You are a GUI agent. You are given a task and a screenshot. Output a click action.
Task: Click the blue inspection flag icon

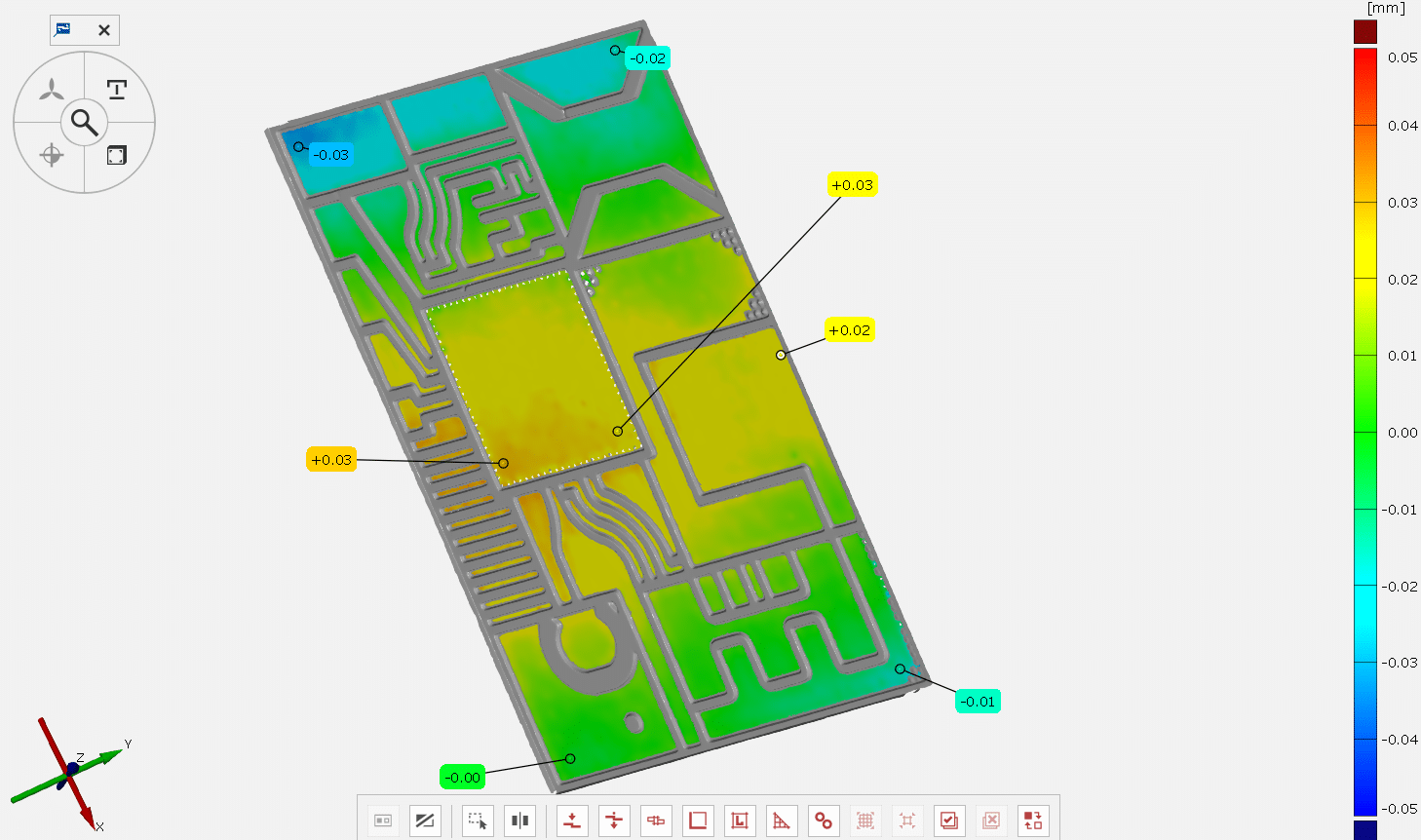(x=63, y=29)
